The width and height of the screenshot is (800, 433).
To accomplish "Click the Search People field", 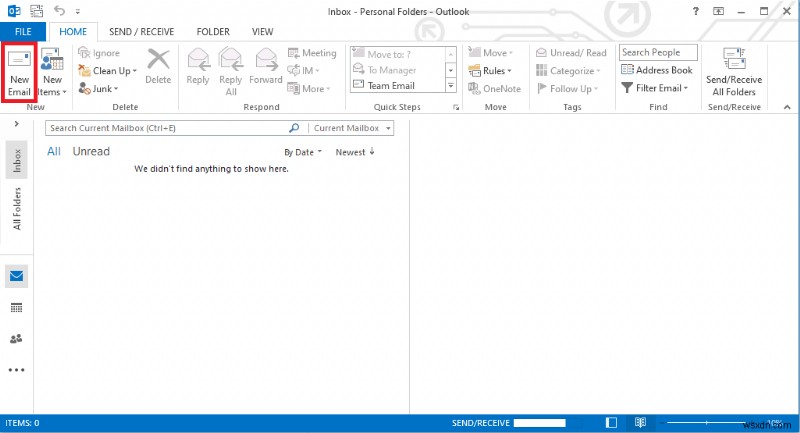I will 658,53.
